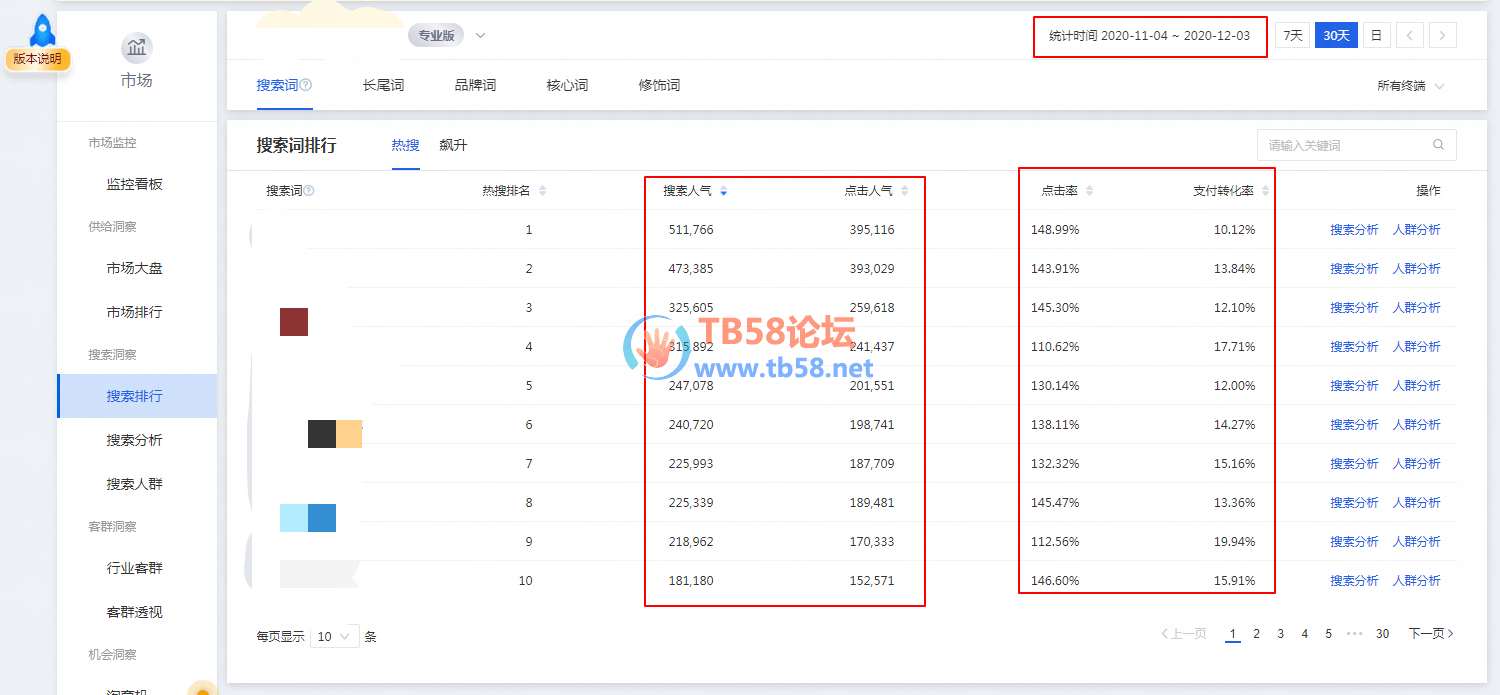Click help icon next to 搜索词 tab
The height and width of the screenshot is (695, 1500).
[x=306, y=86]
